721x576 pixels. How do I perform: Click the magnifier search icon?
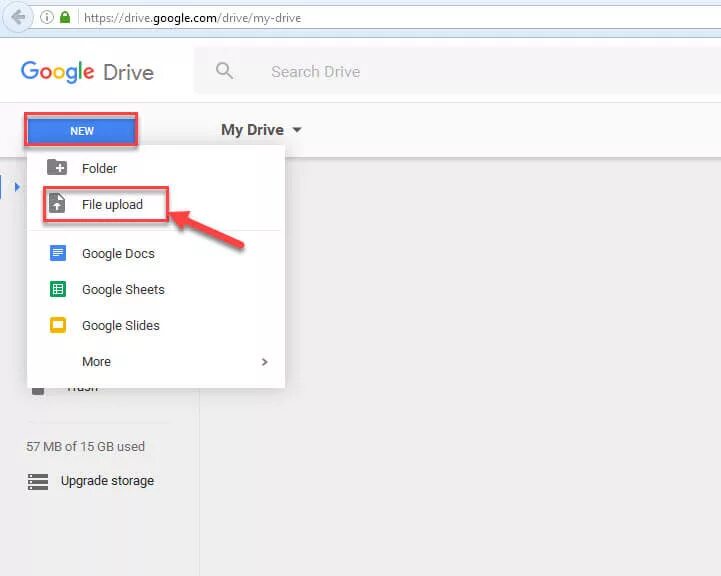pos(224,71)
